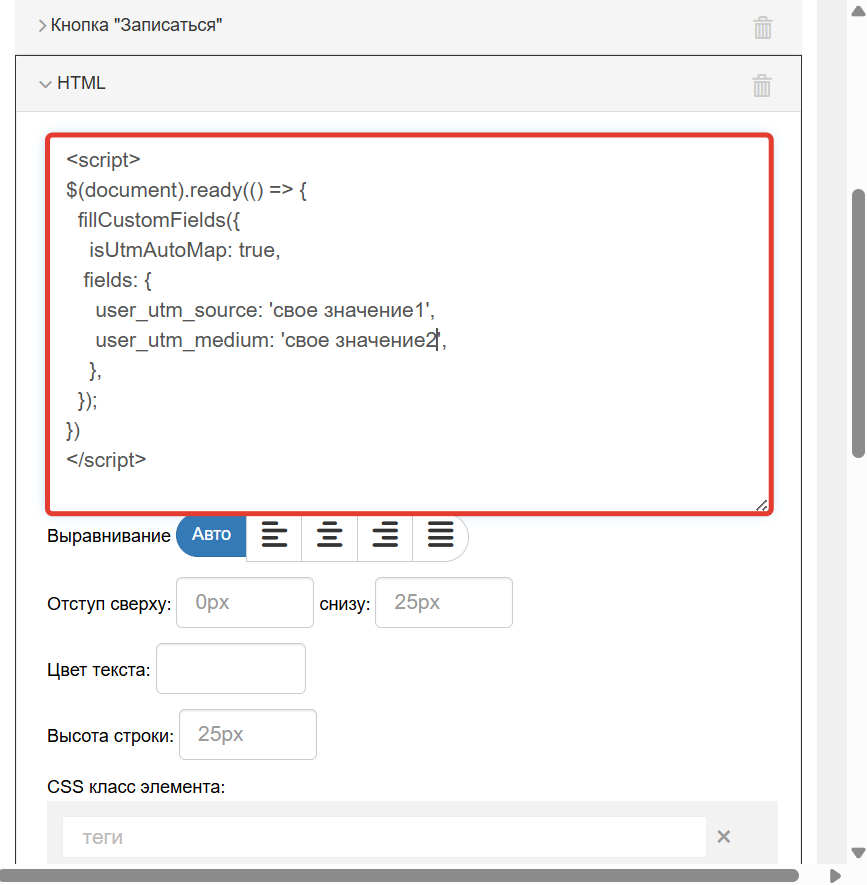
Task: Delete the HTML block via trash icon
Action: [761, 85]
